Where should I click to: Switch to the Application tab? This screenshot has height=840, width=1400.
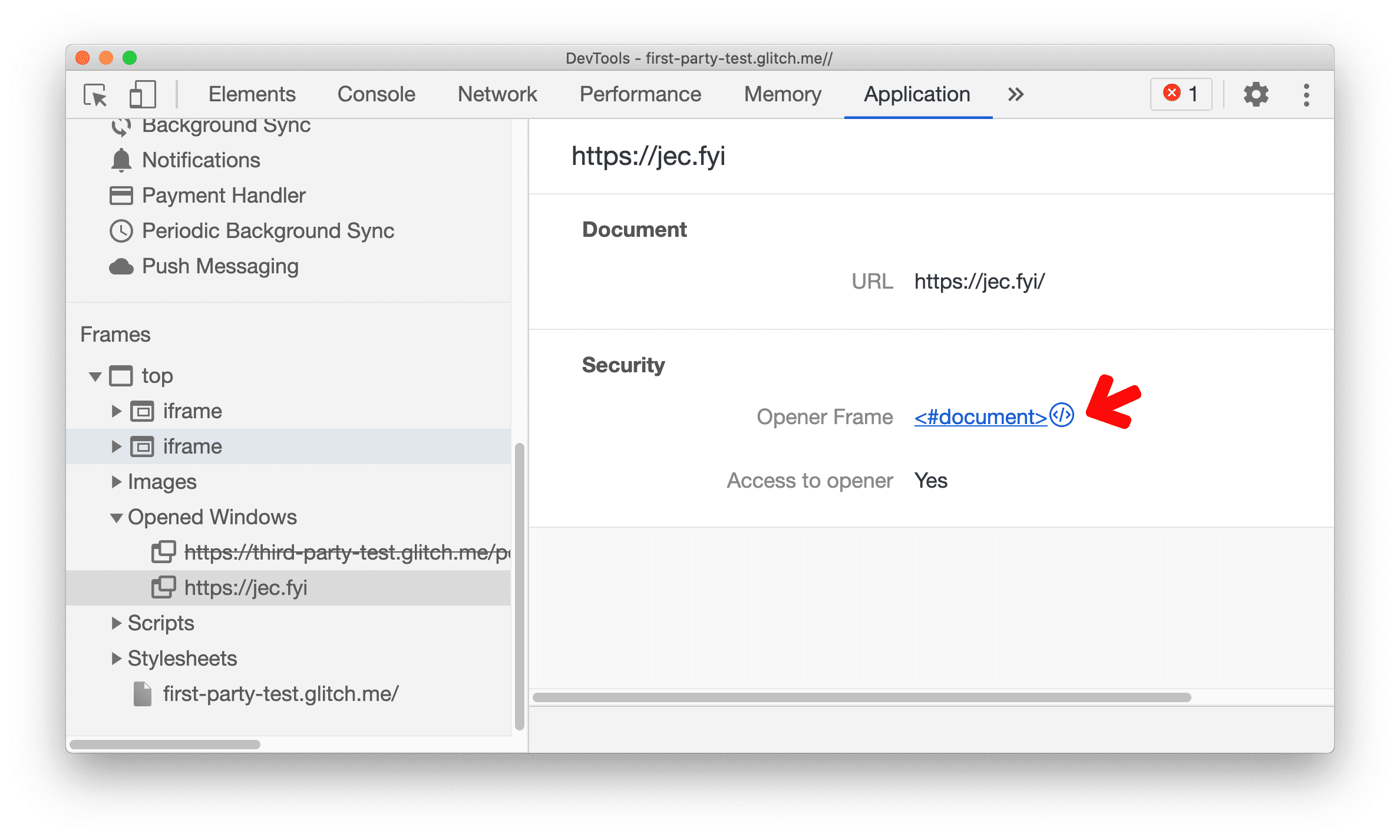[915, 94]
